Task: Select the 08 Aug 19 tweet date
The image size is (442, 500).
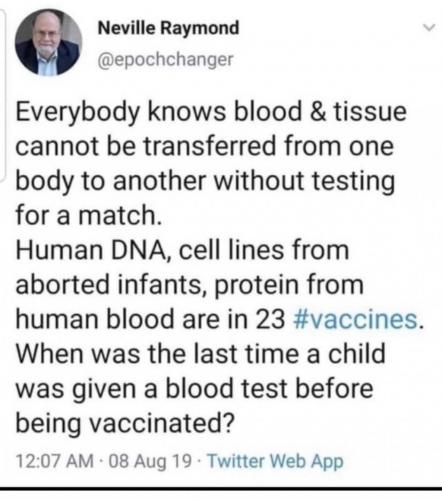Action: tap(150, 461)
